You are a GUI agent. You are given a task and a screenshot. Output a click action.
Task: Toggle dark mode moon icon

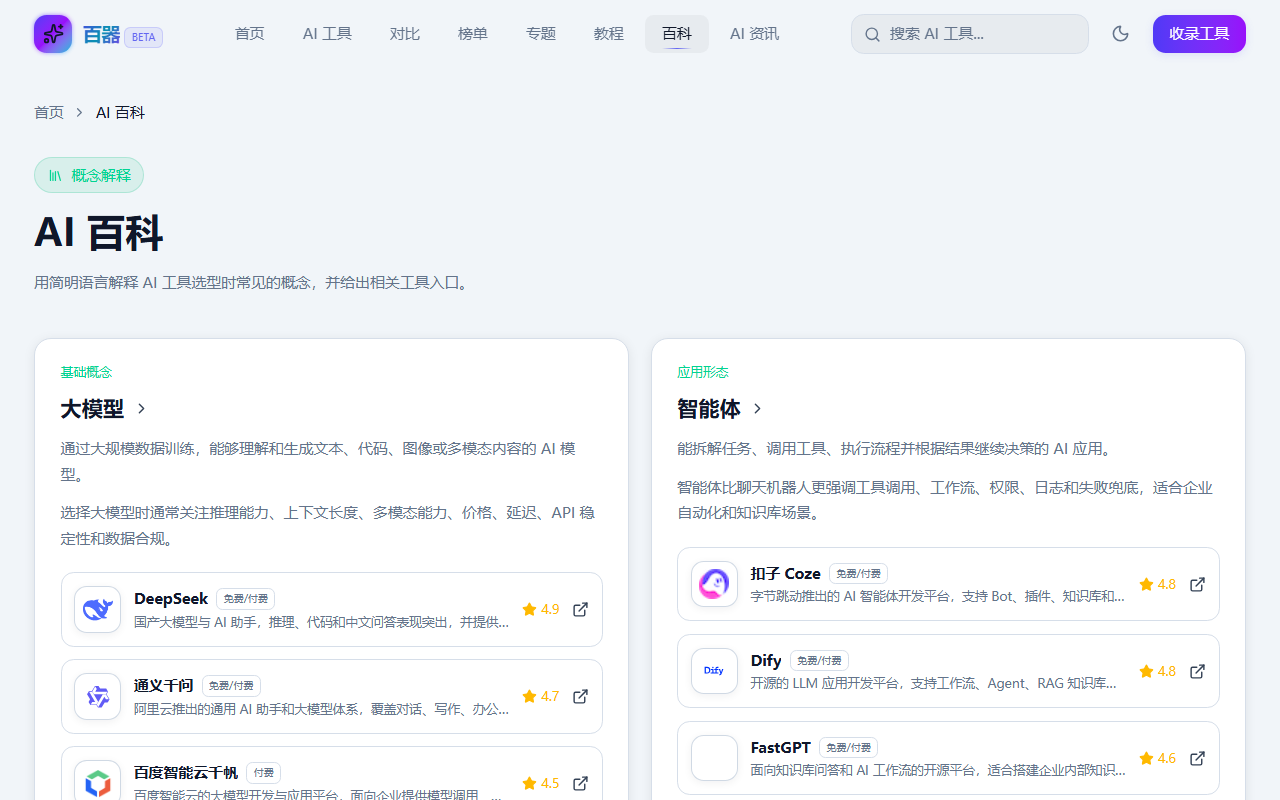[x=1120, y=34]
